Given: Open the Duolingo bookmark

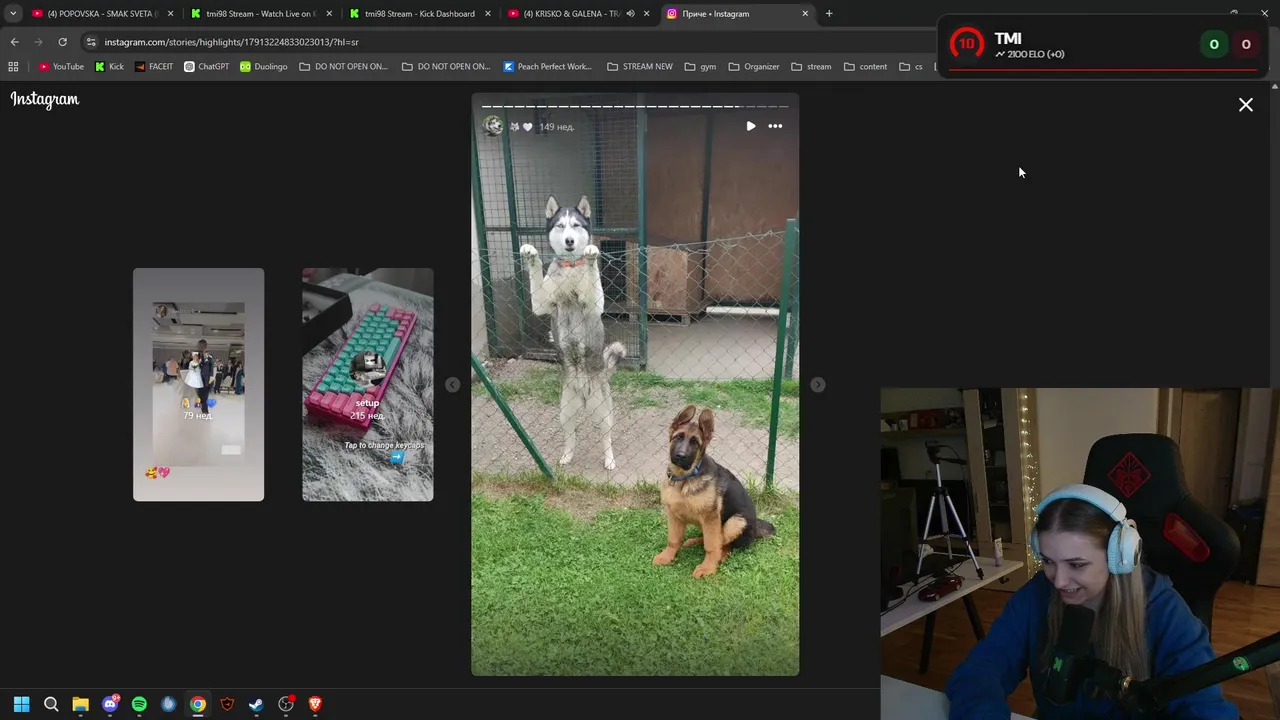Looking at the screenshot, I should pos(264,67).
